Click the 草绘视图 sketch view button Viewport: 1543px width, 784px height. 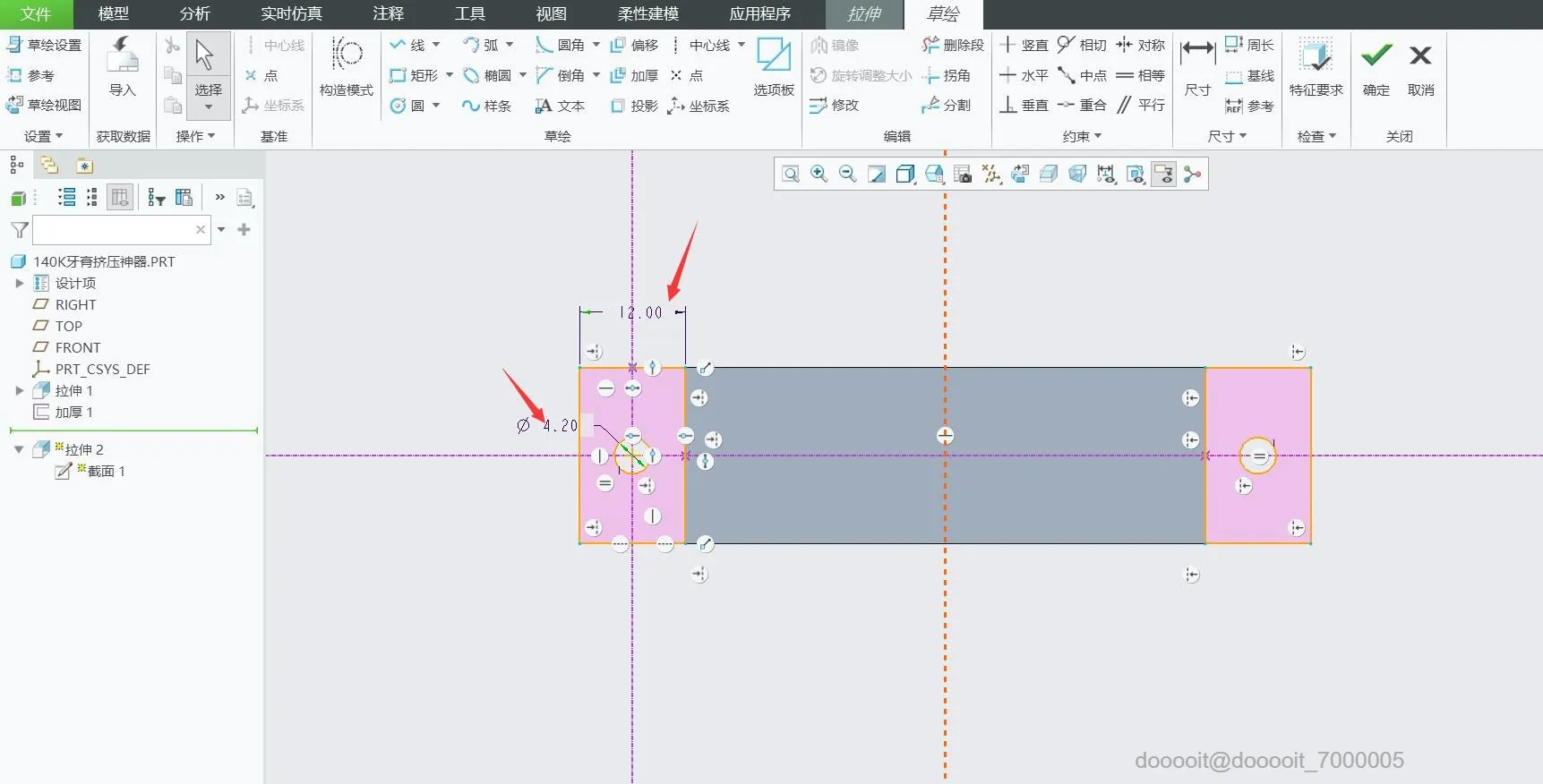pos(44,105)
